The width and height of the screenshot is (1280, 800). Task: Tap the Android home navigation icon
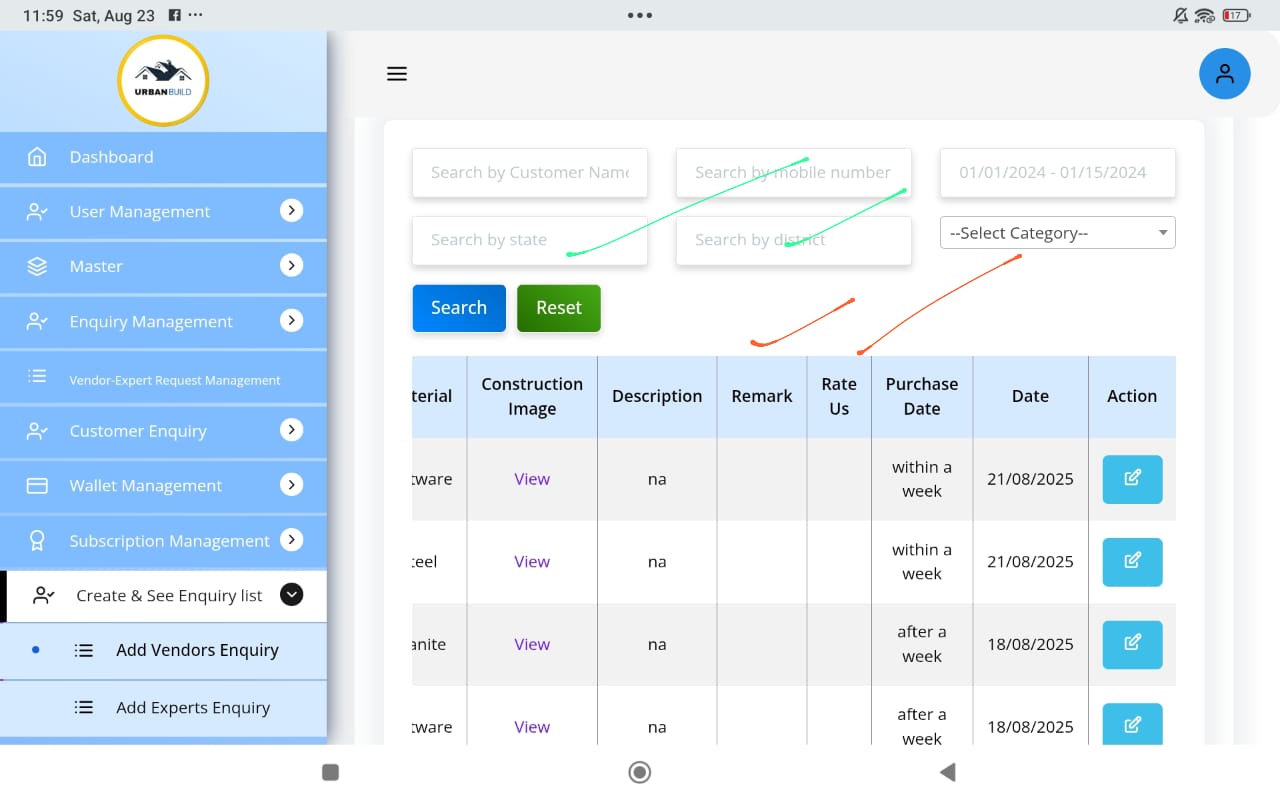coord(640,772)
